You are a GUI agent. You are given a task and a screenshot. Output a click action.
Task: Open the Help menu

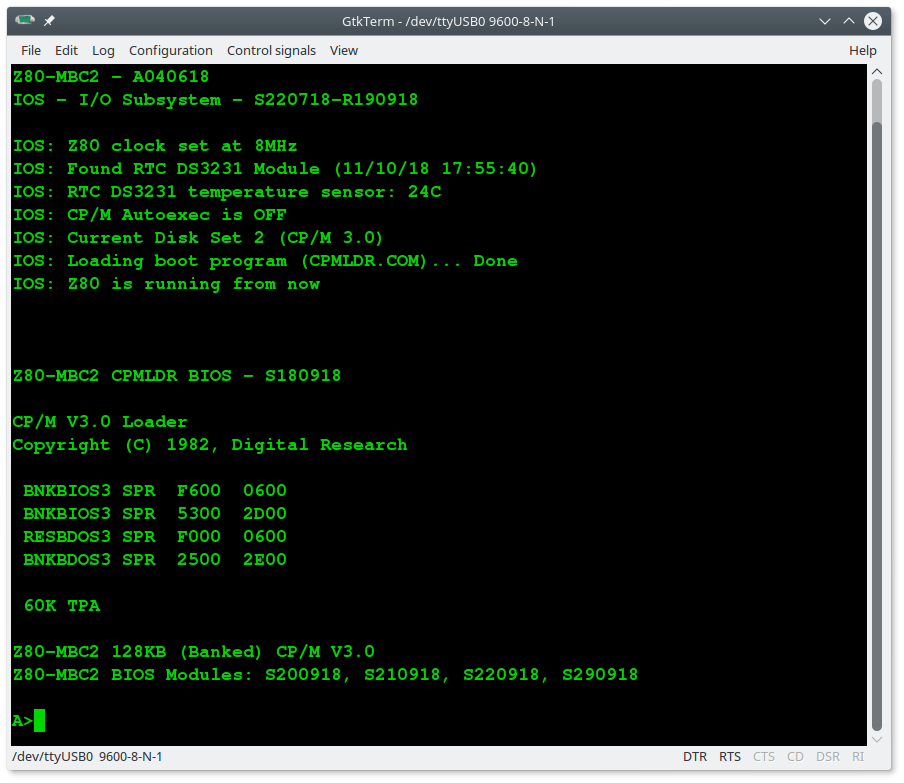pos(862,51)
